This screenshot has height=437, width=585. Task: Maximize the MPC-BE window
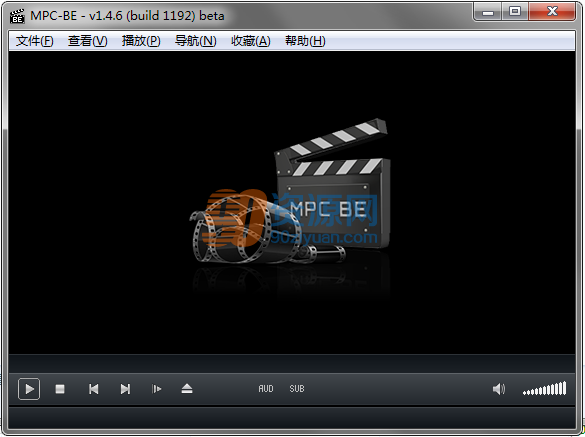[x=515, y=12]
